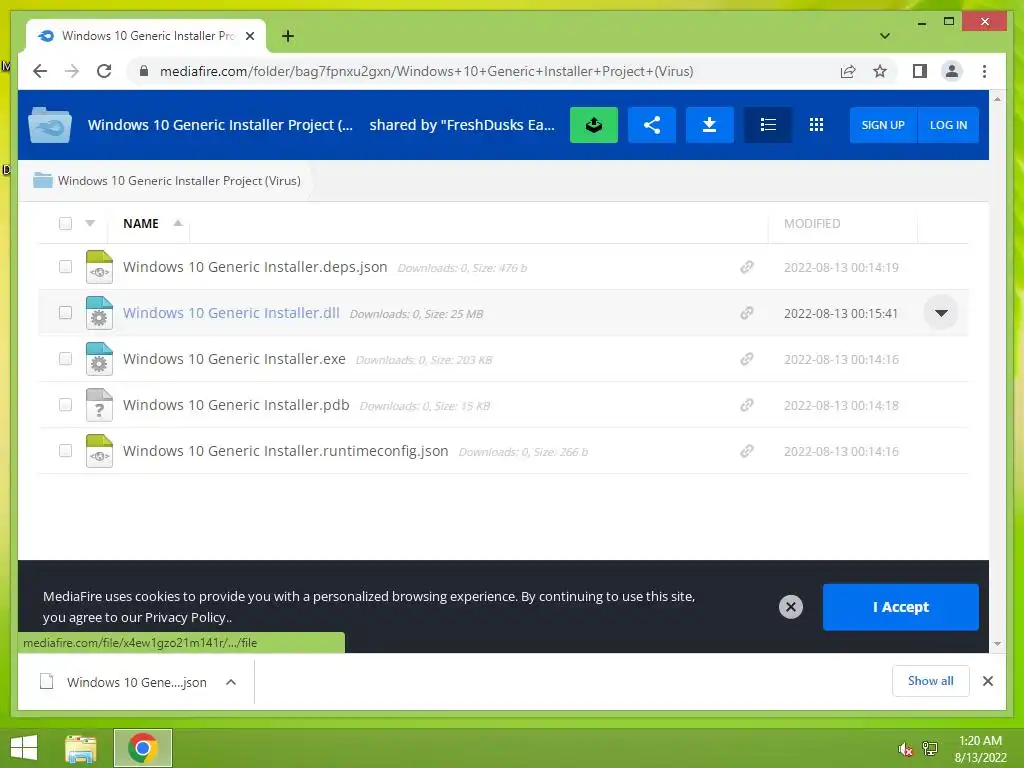Expand options arrow for Installer.dll row
1024x768 pixels.
(x=941, y=313)
